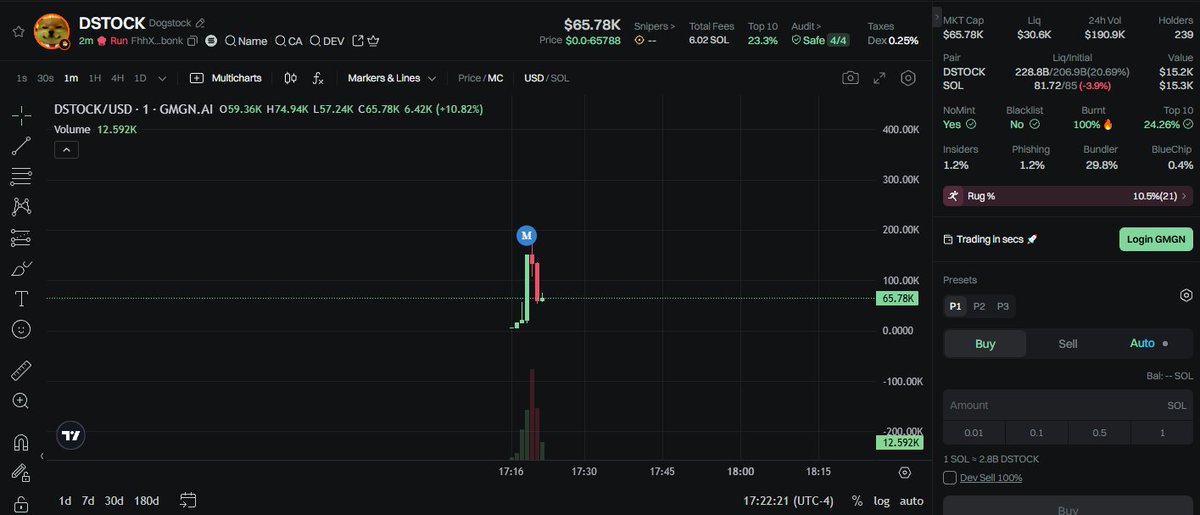1200x515 pixels.
Task: Click the TradingView logo
Action: click(x=70, y=435)
